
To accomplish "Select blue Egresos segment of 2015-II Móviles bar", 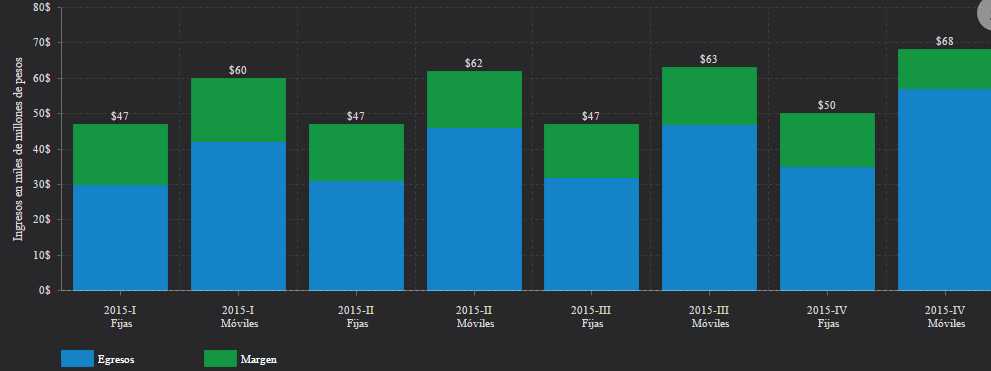I will click(x=475, y=209).
